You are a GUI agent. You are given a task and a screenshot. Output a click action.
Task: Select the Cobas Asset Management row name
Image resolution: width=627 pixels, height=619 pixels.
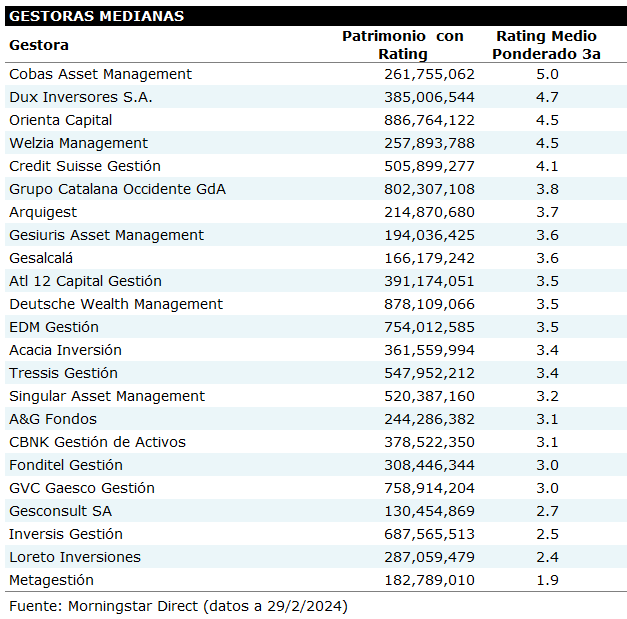100,74
